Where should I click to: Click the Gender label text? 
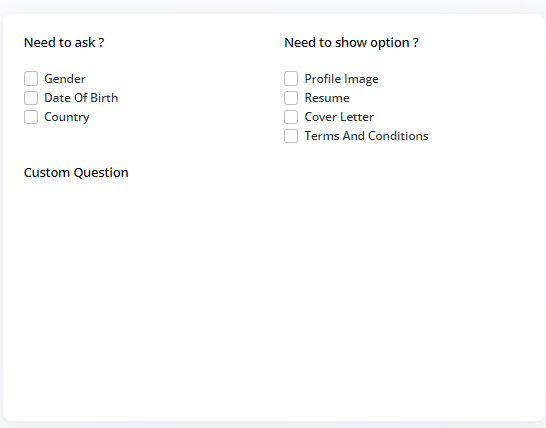pos(65,79)
